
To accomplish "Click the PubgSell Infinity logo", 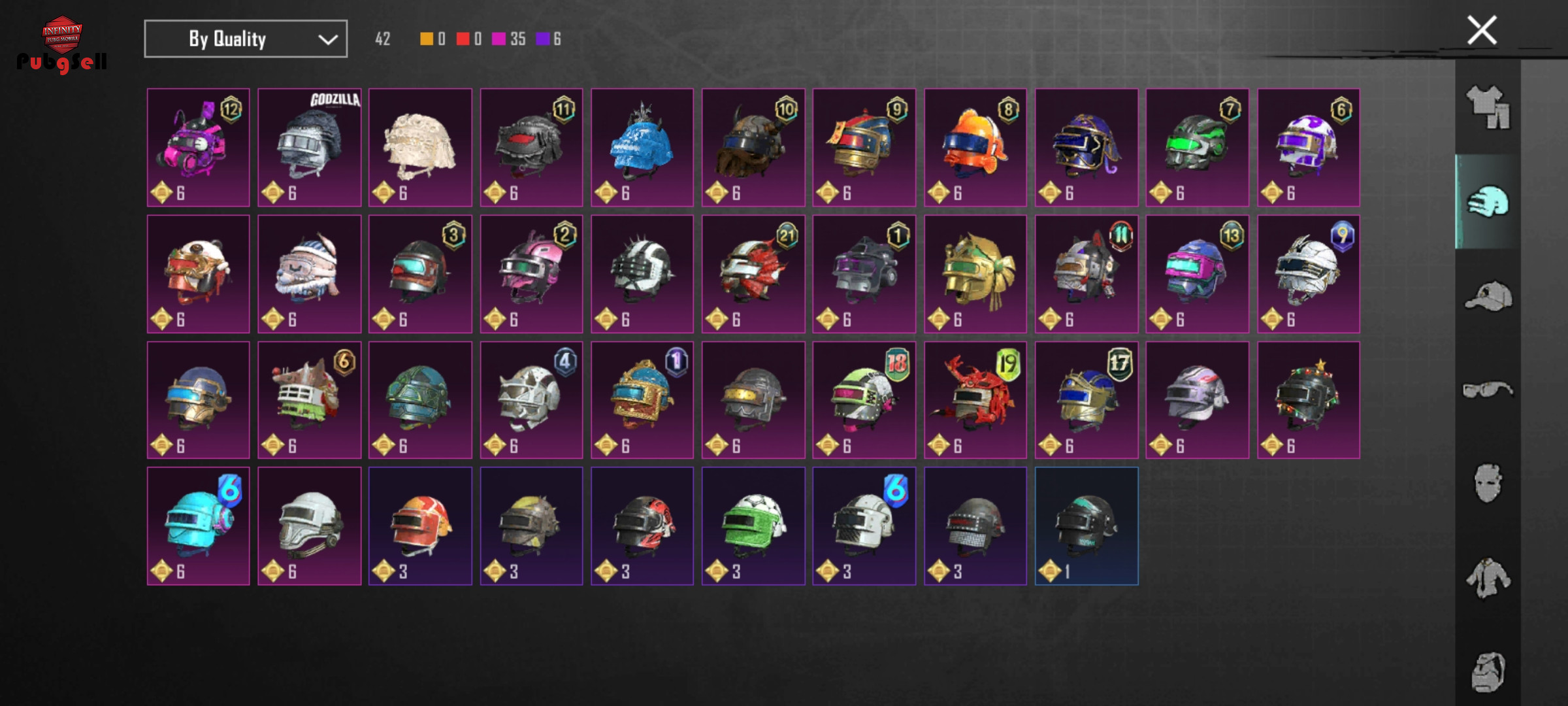I will coord(62,44).
